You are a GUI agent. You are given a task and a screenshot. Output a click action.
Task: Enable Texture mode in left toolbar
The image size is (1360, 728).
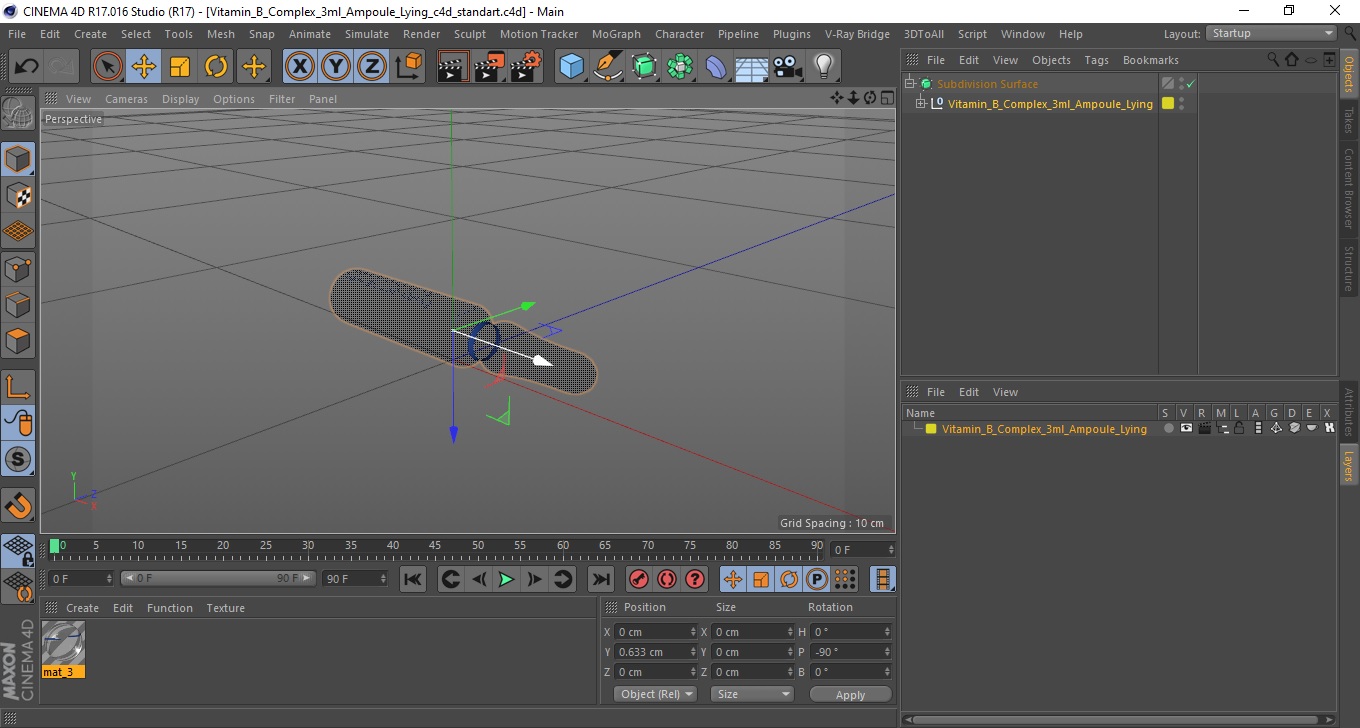19,195
